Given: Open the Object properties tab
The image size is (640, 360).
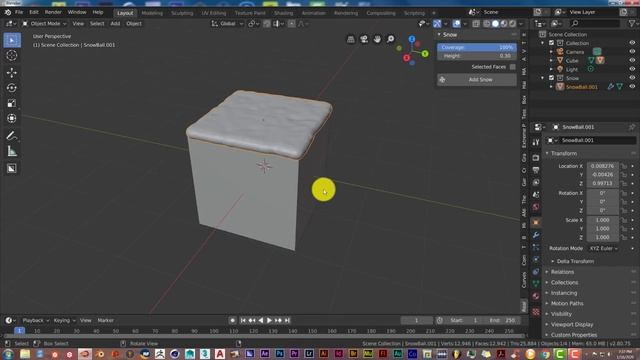Looking at the screenshot, I should coord(536,222).
